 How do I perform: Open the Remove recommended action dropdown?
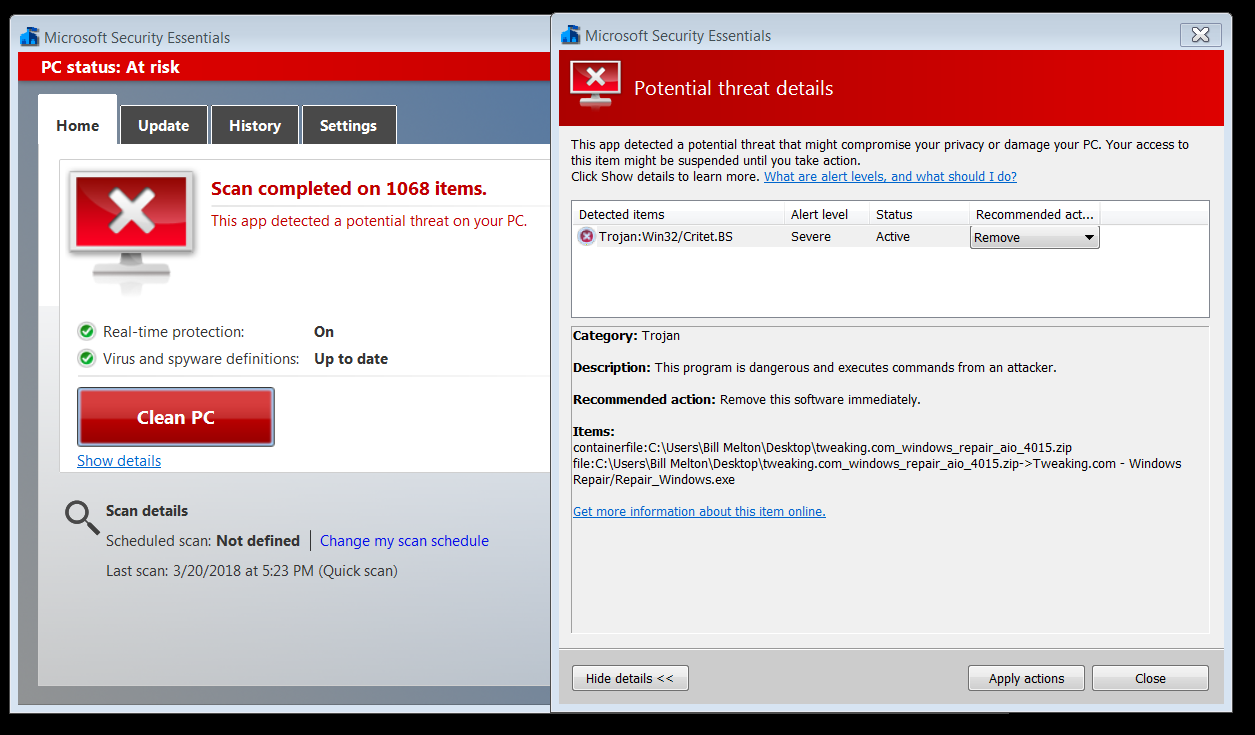1034,238
